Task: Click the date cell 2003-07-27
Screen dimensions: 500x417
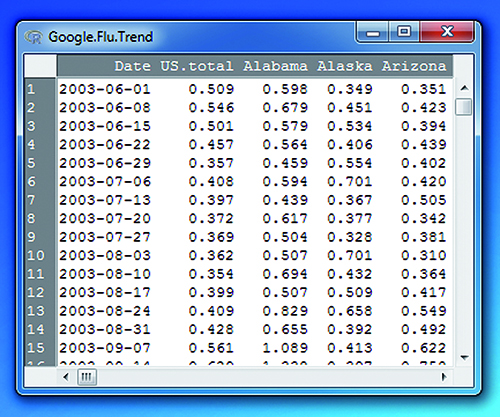Action: coord(105,237)
